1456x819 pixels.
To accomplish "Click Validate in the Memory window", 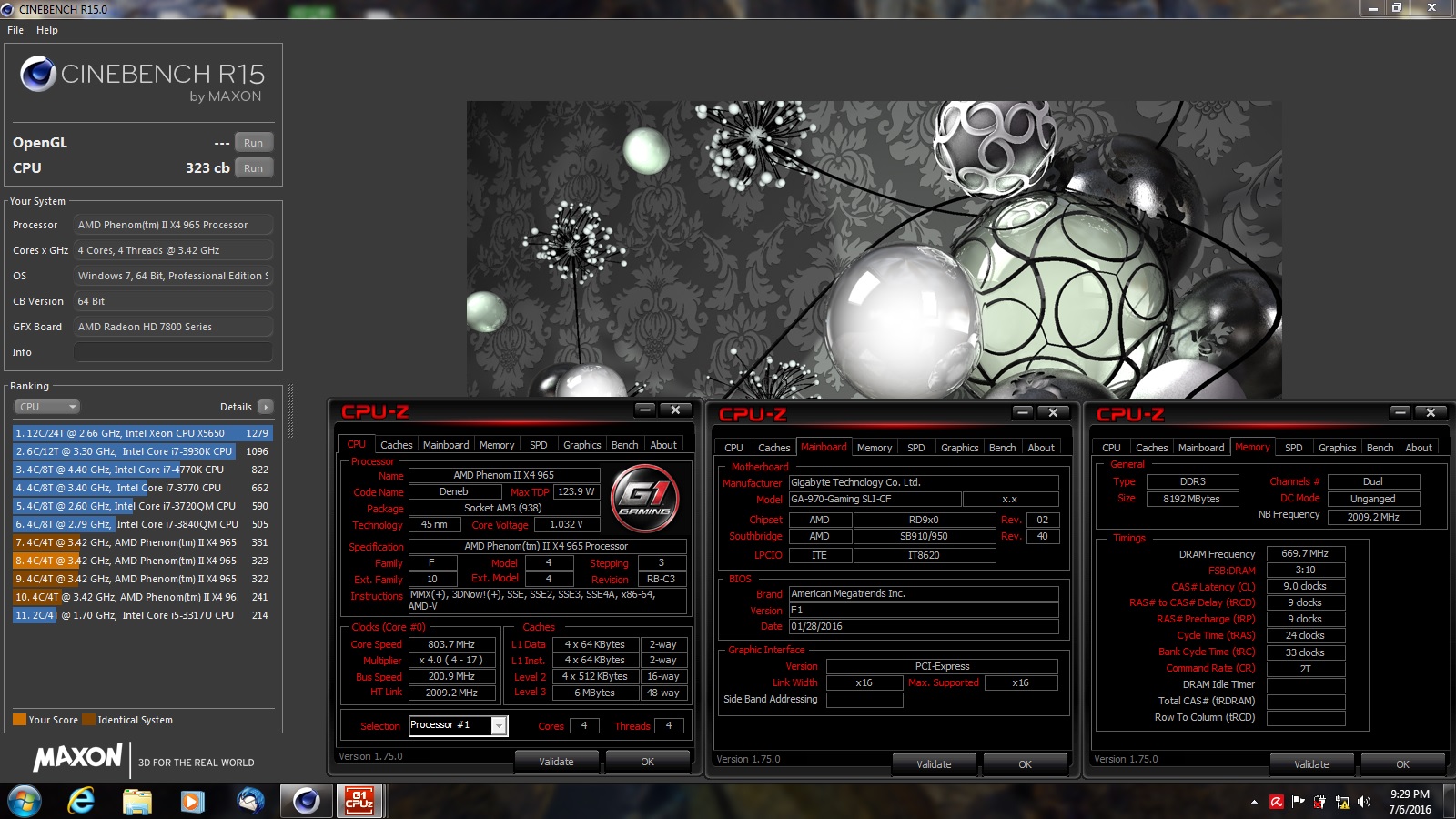I will coord(1311,764).
